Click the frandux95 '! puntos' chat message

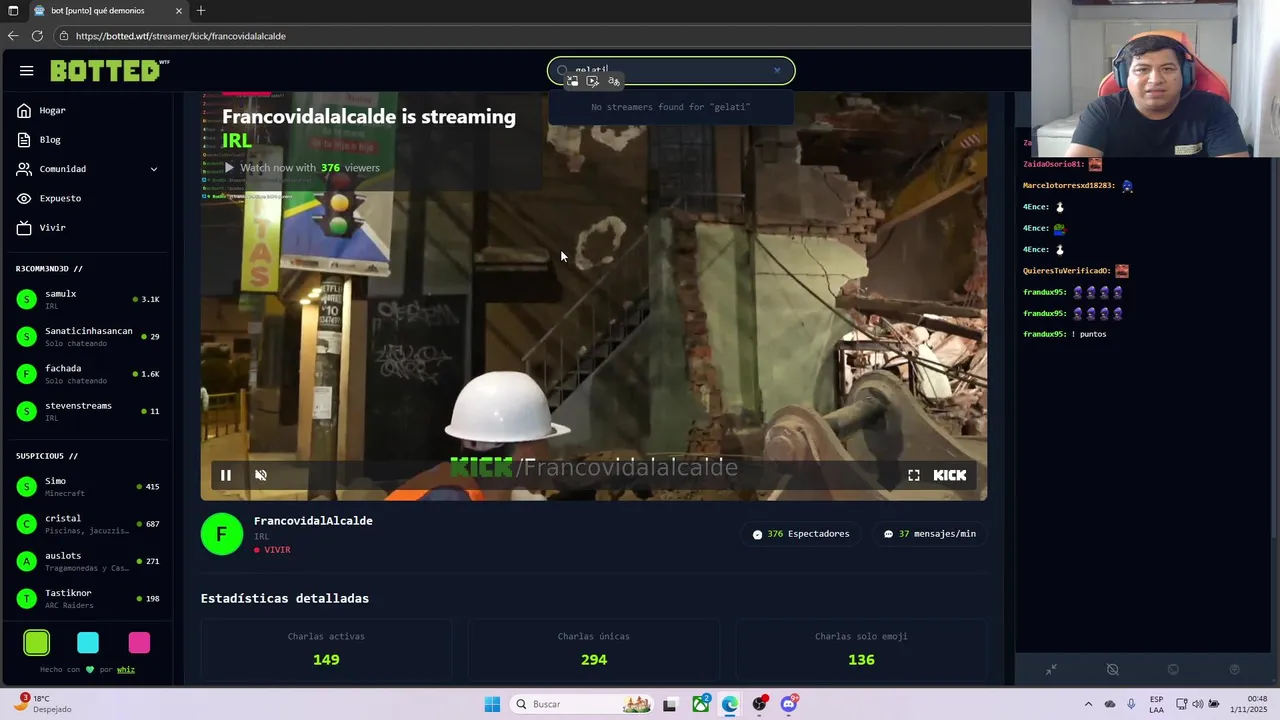pos(1065,334)
